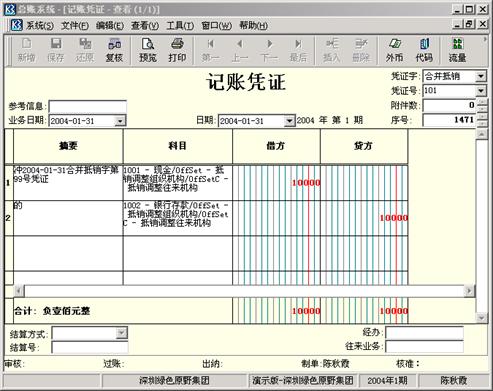Click row 1 debit amount 10000
Viewport: 493px width, 391px height.
pyautogui.click(x=306, y=183)
